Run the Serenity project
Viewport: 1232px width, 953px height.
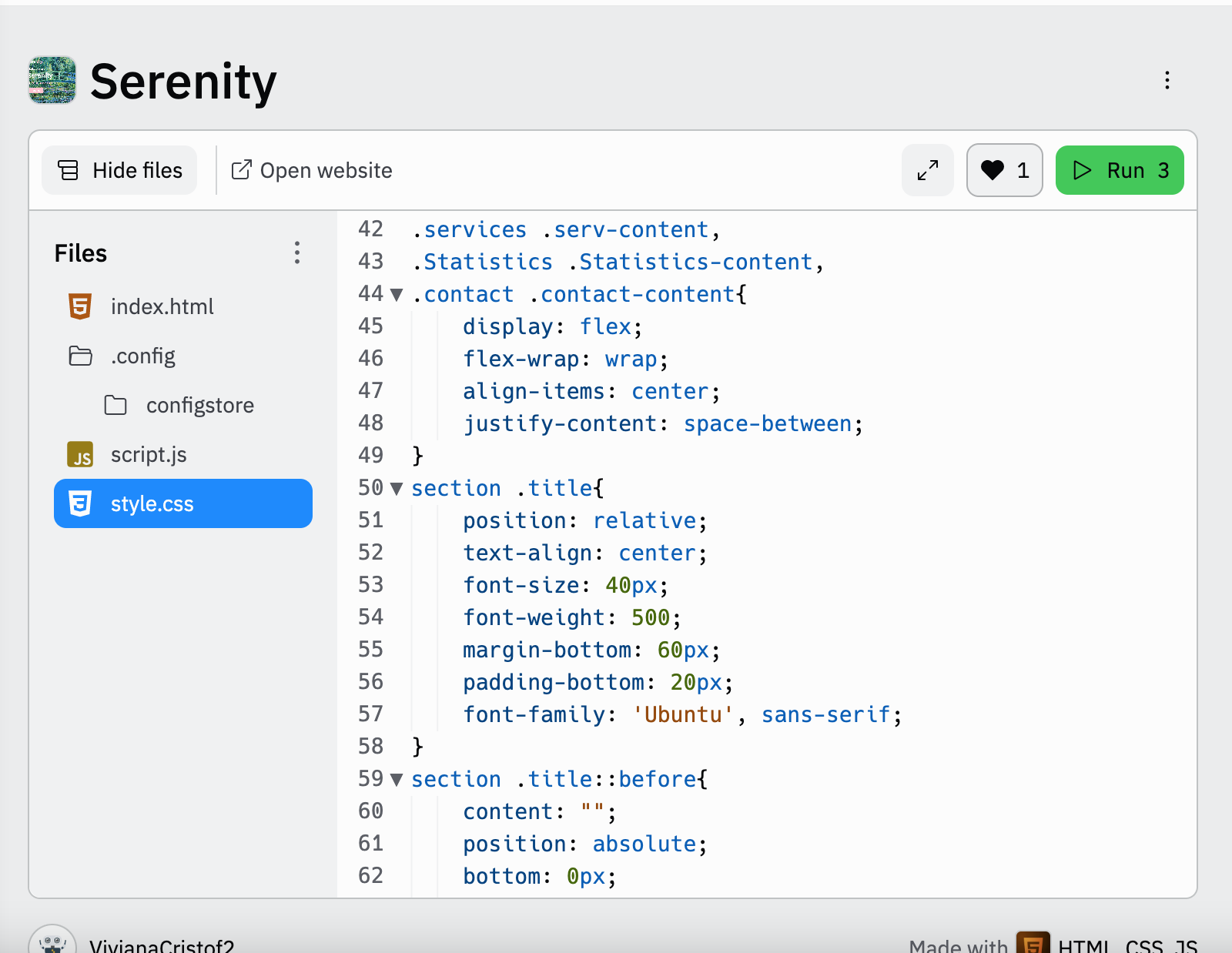tap(1120, 170)
